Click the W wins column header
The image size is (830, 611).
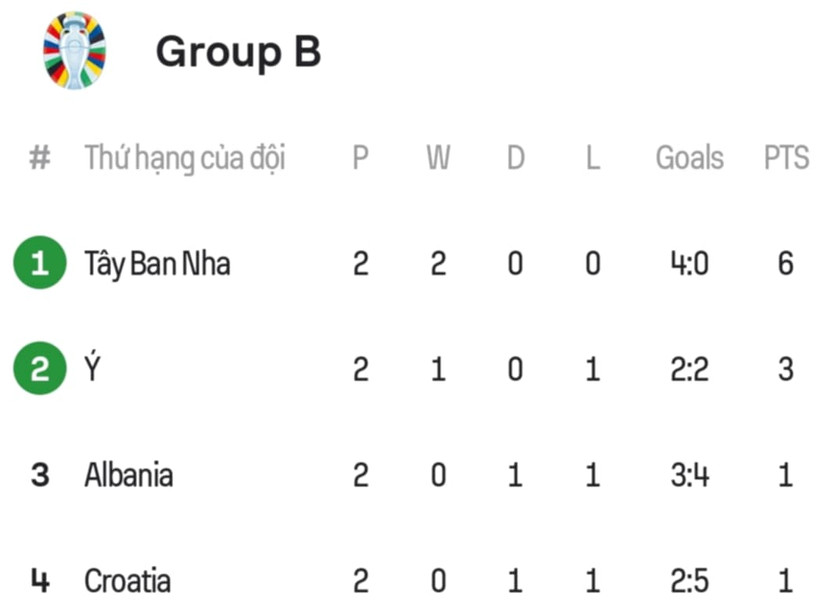(438, 158)
